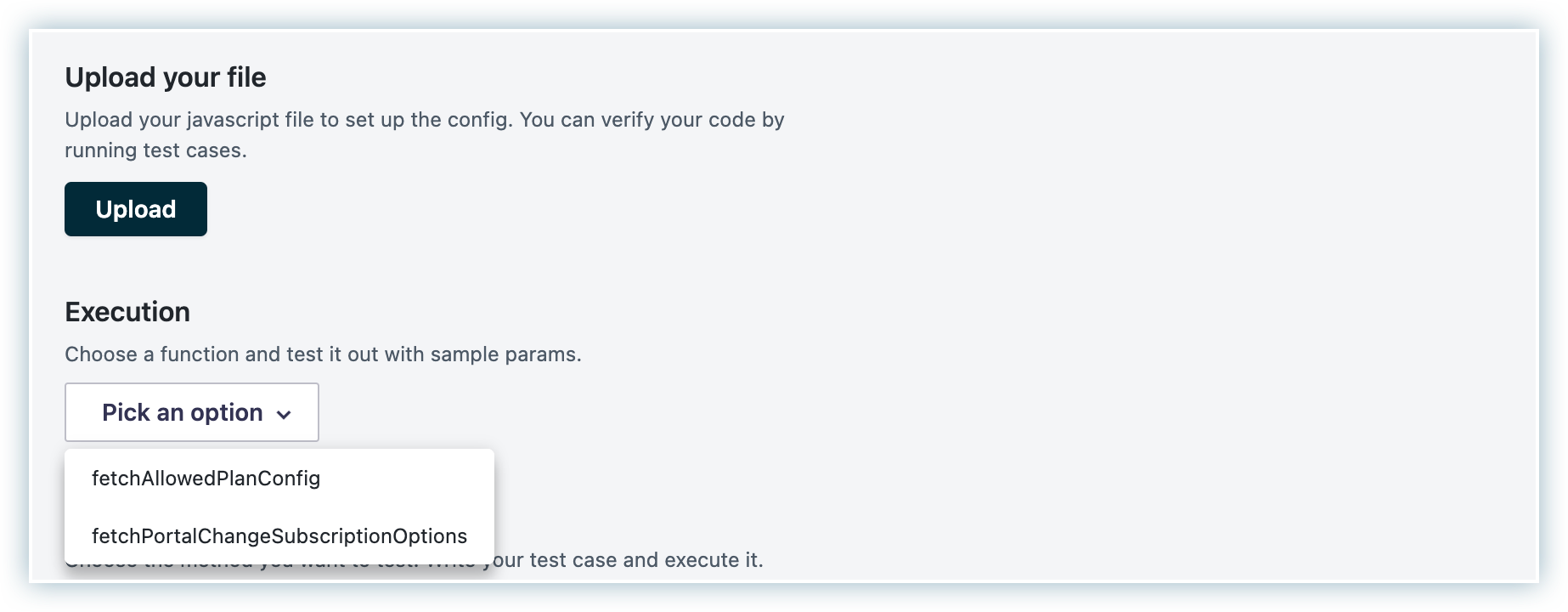Click the 'running test cases' text line

pyautogui.click(x=155, y=150)
